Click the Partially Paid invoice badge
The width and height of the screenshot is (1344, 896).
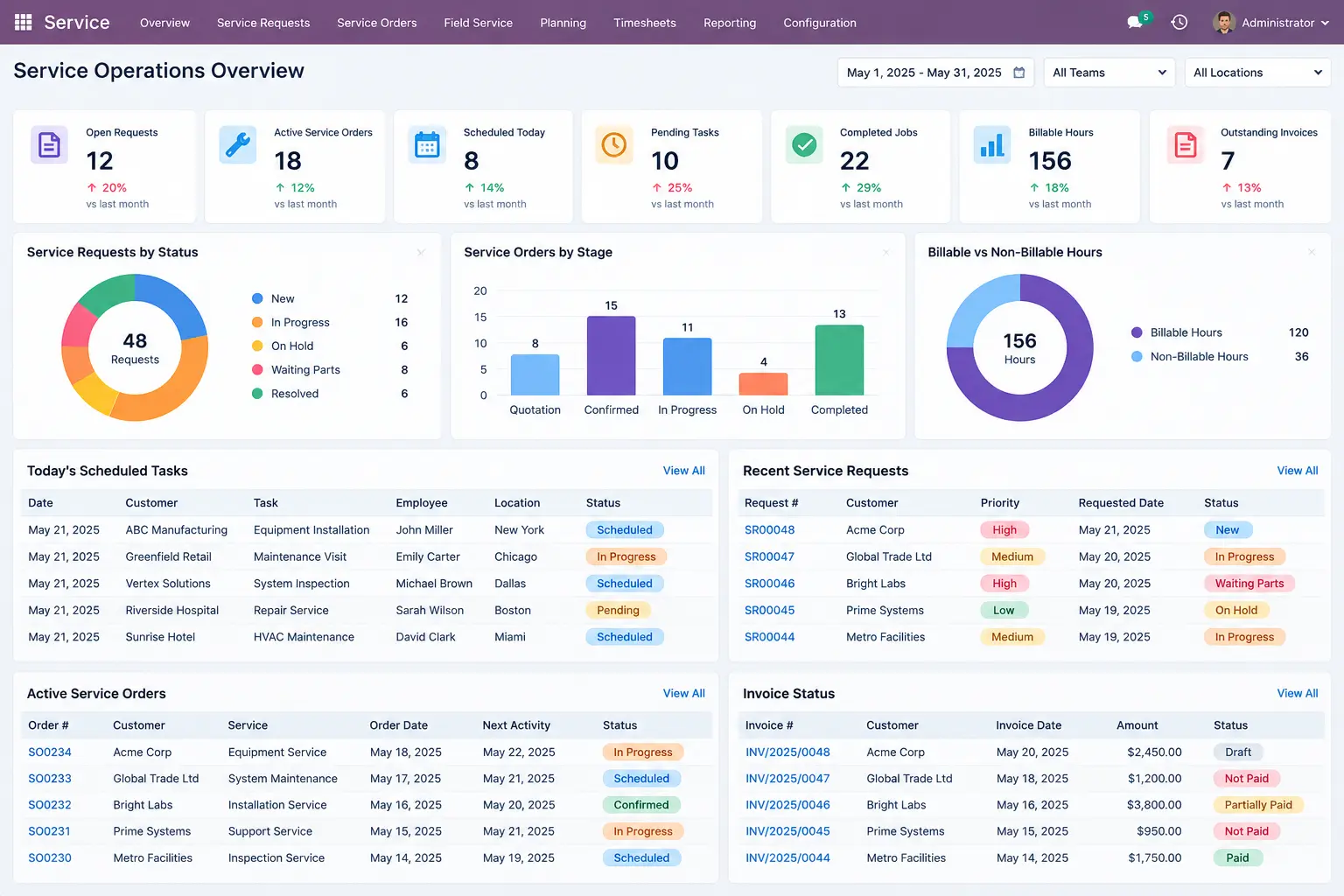point(1258,805)
